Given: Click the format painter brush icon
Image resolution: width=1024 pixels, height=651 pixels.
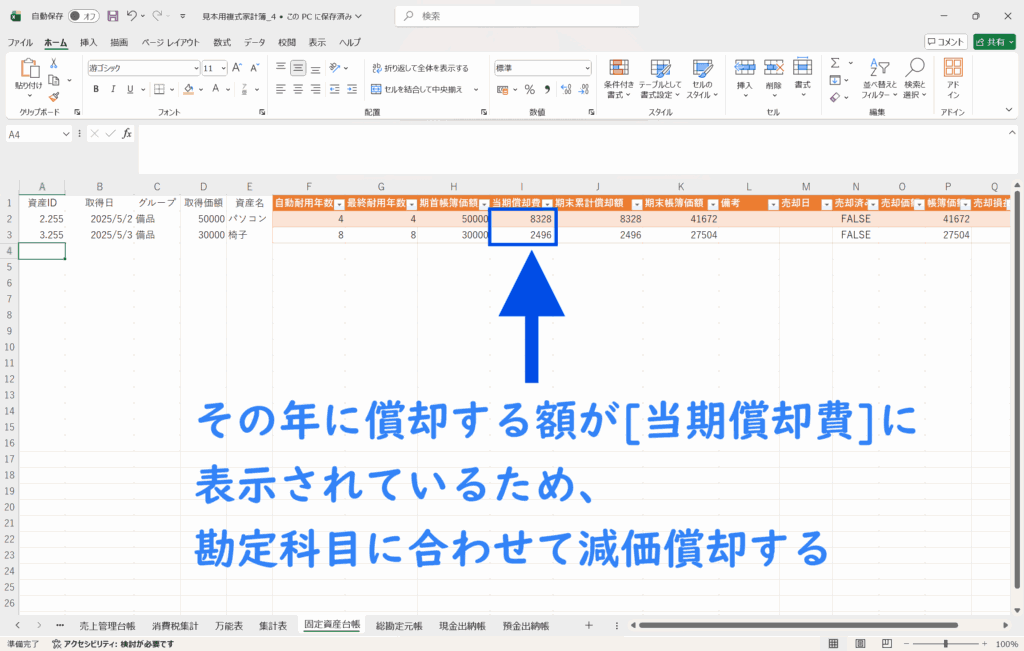Looking at the screenshot, I should pyautogui.click(x=53, y=97).
